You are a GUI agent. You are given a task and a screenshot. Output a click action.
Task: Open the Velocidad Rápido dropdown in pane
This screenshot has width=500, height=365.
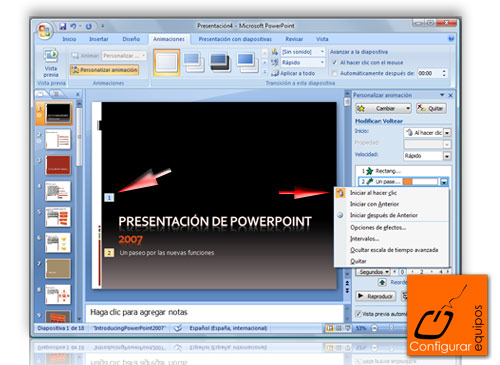(447, 156)
